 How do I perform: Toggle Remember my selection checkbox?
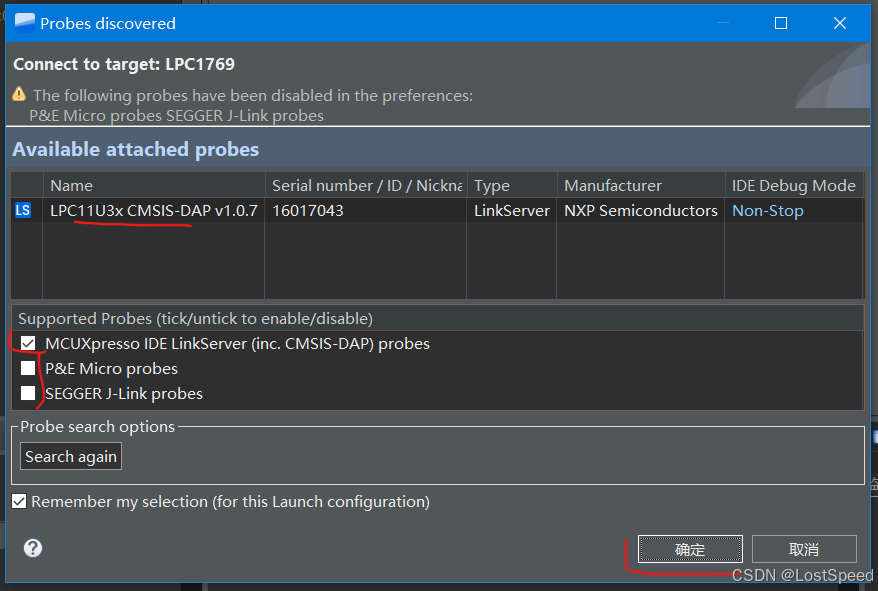click(19, 501)
